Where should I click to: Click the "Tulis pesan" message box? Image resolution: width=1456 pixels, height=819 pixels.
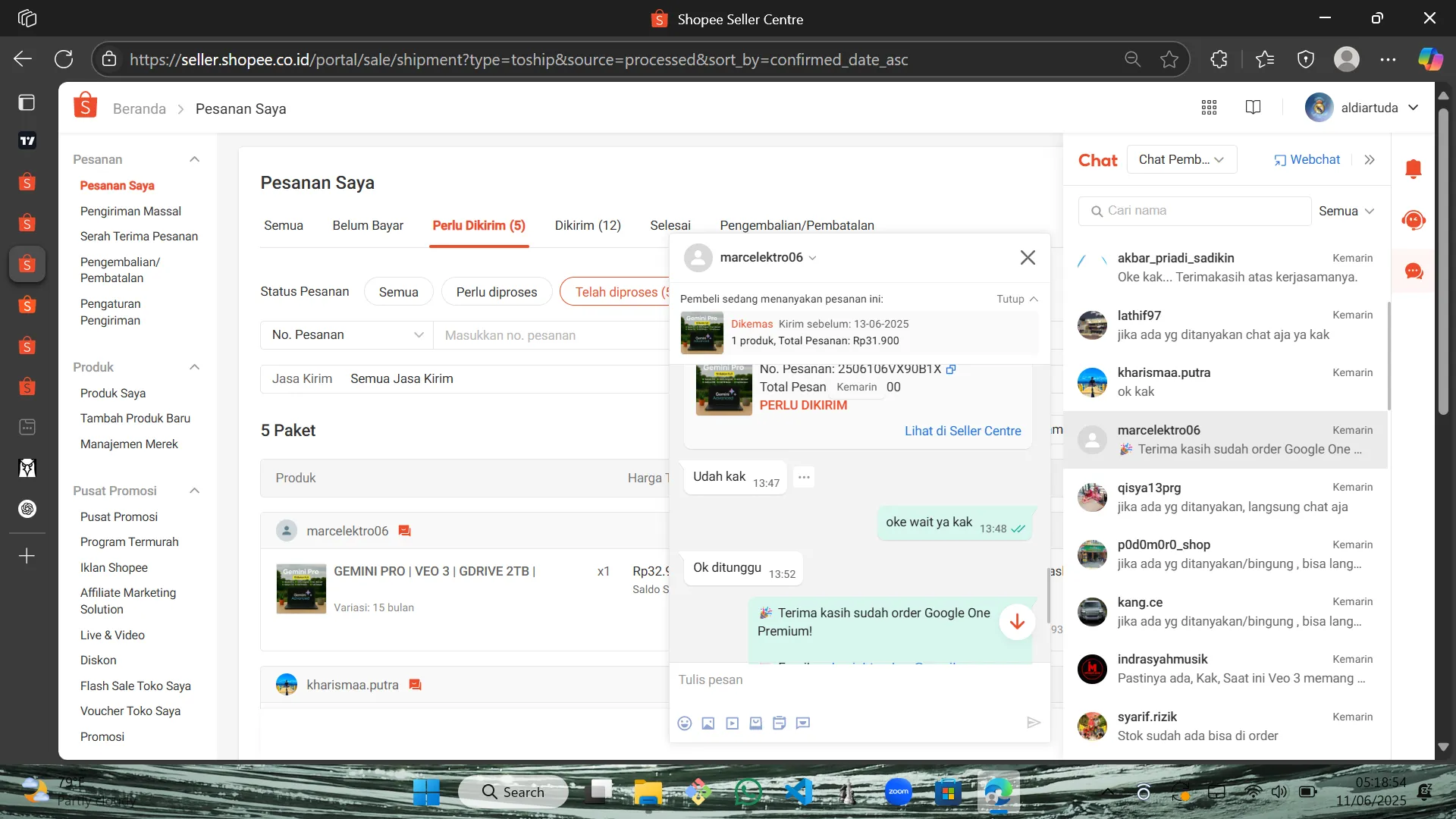coord(860,679)
